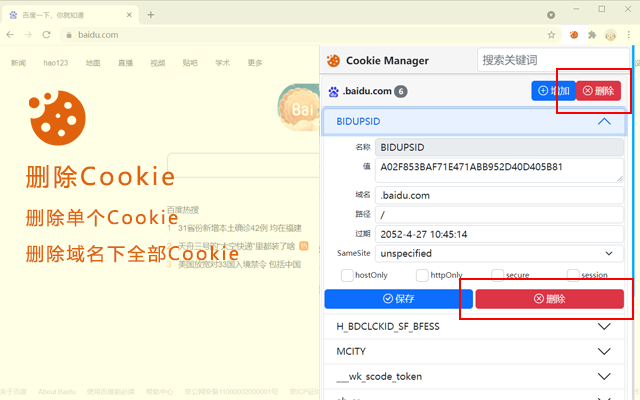The image size is (640, 400).
Task: Open the SameSite unspecified dropdown
Action: [x=499, y=253]
